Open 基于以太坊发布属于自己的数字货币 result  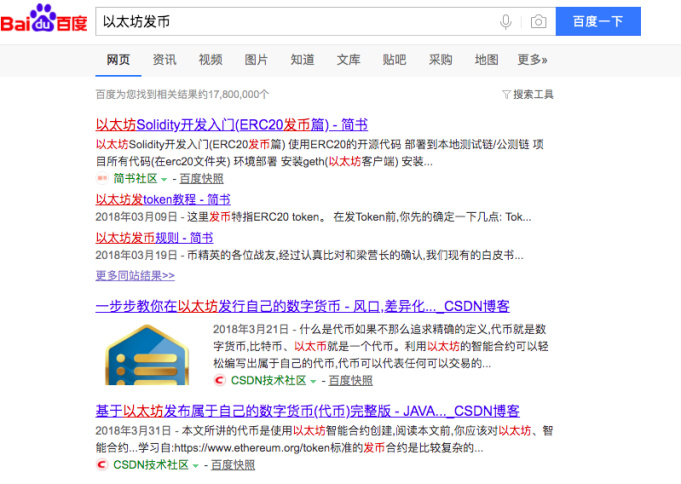point(307,411)
